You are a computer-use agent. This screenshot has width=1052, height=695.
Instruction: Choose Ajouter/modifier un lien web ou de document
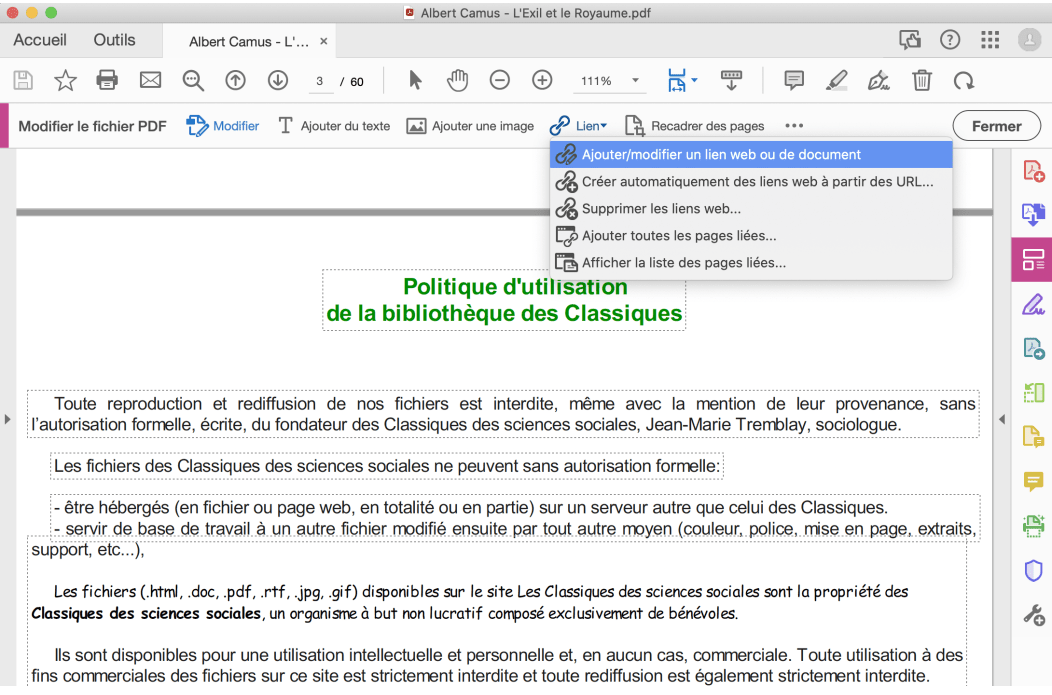[x=751, y=154]
